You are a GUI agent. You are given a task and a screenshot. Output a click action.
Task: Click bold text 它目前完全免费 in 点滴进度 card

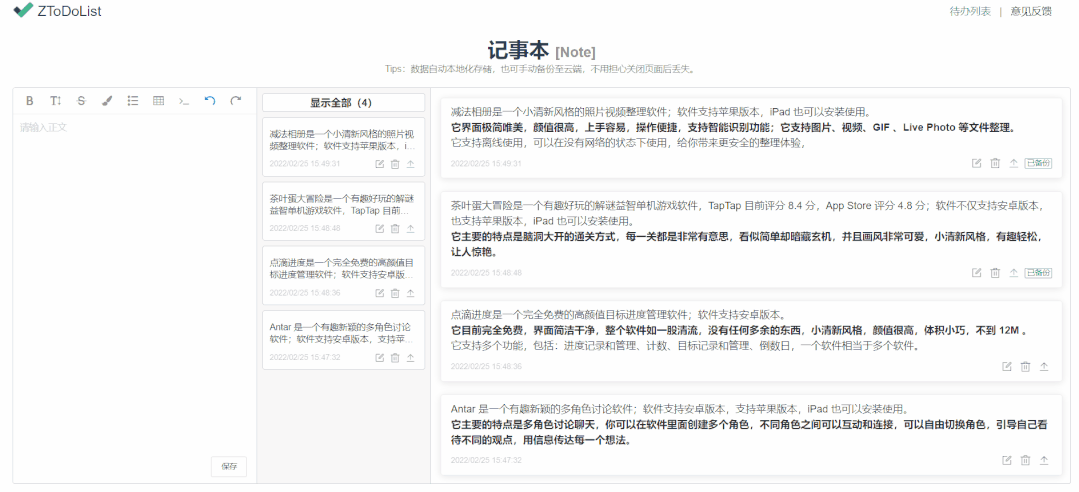[x=489, y=330]
